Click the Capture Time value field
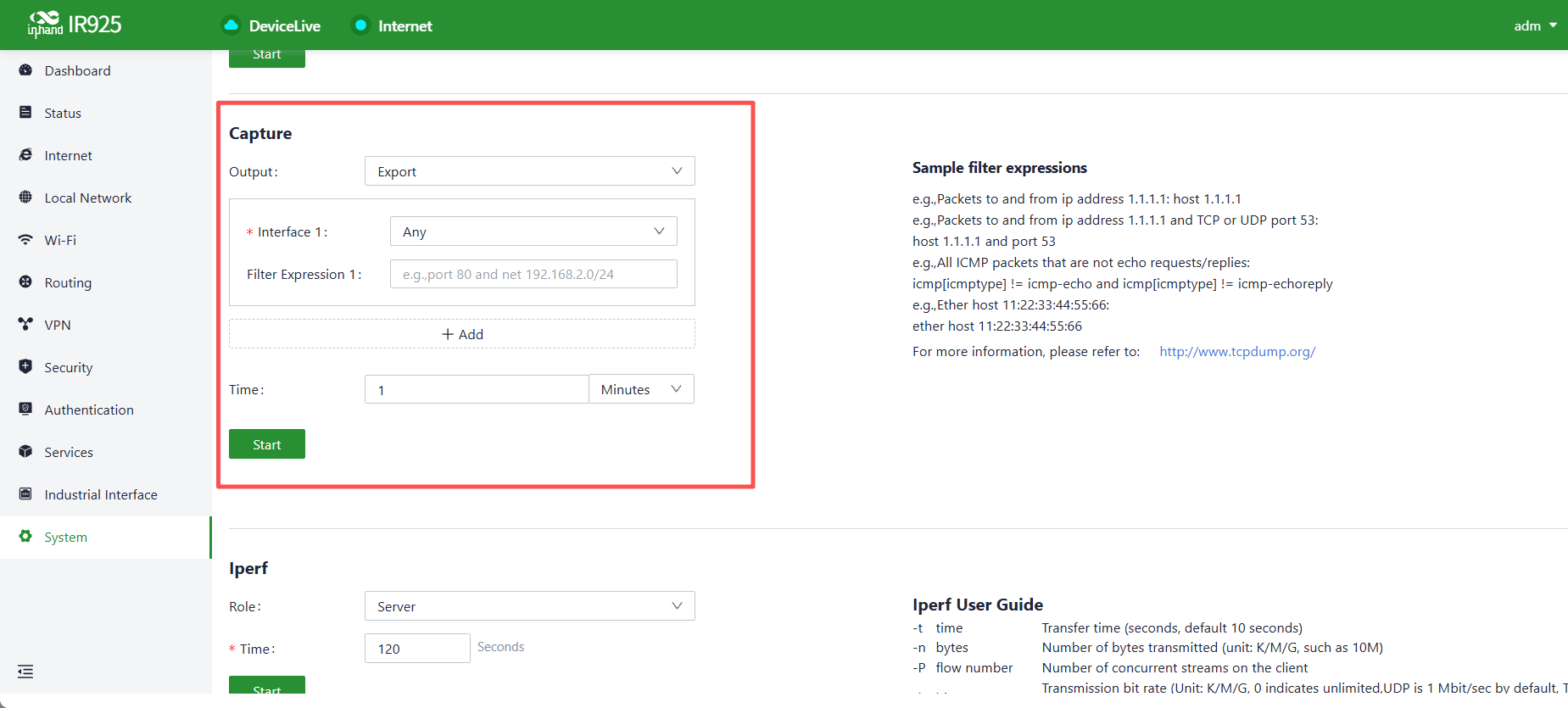Screen dimensions: 1568x708 (477, 389)
